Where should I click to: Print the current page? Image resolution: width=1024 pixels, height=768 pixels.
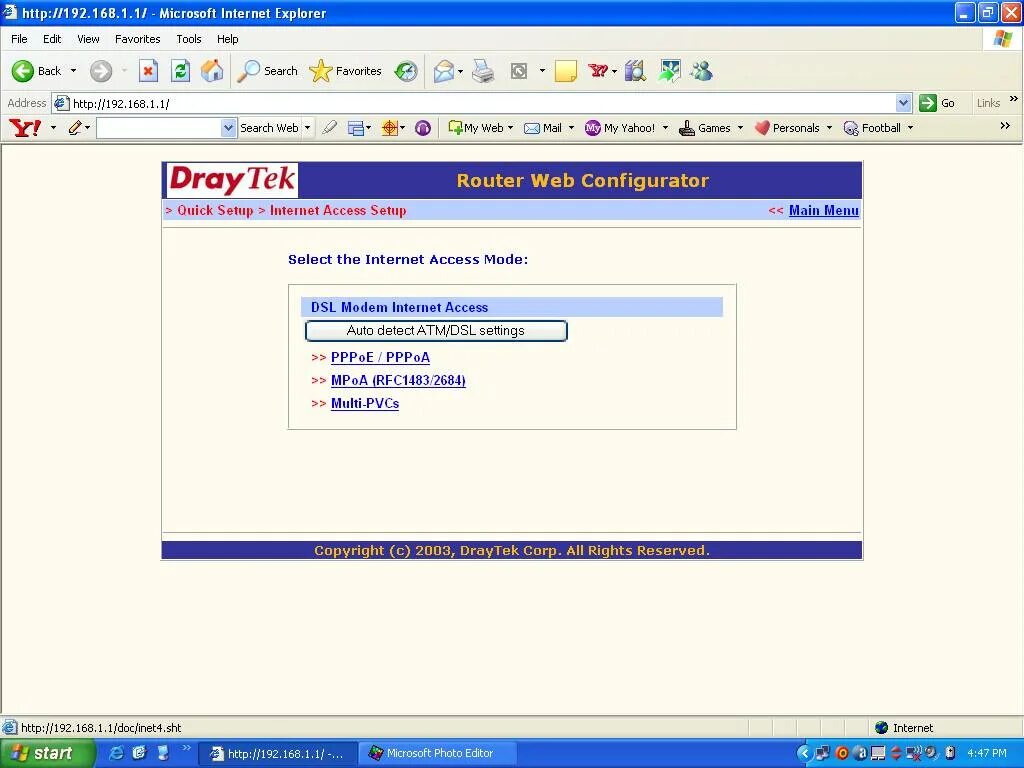pos(483,71)
